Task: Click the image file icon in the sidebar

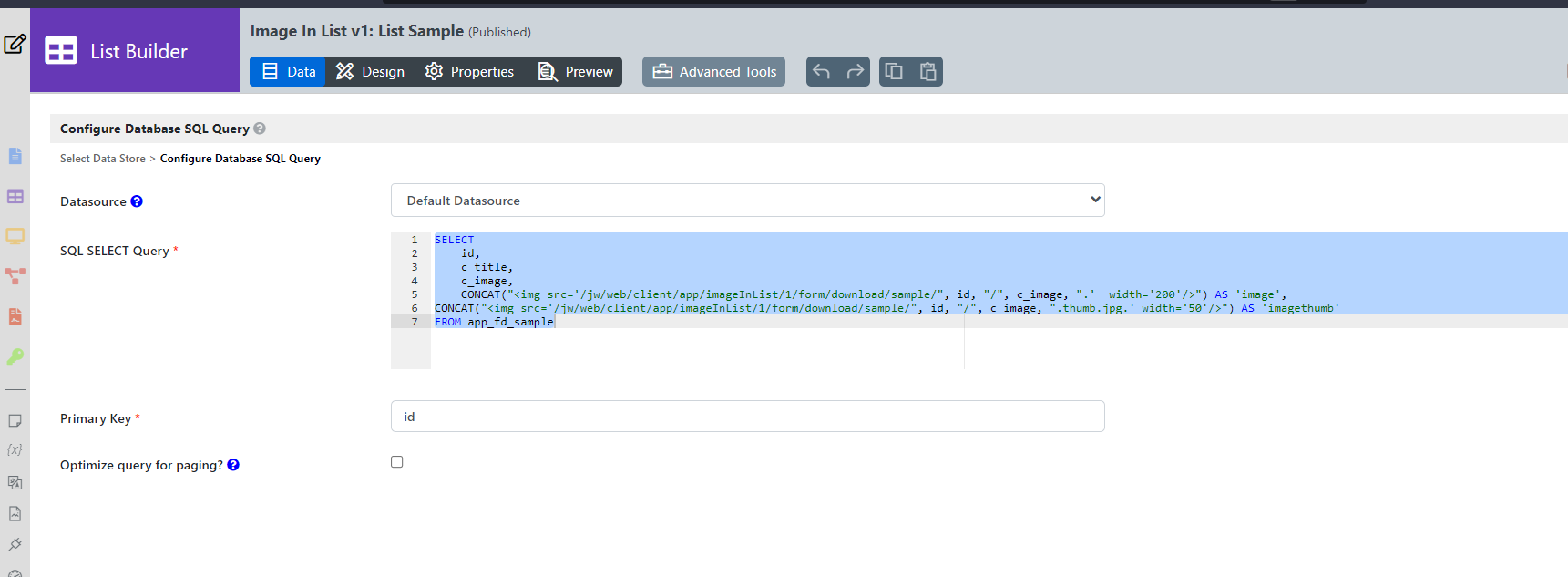Action: tap(15, 513)
